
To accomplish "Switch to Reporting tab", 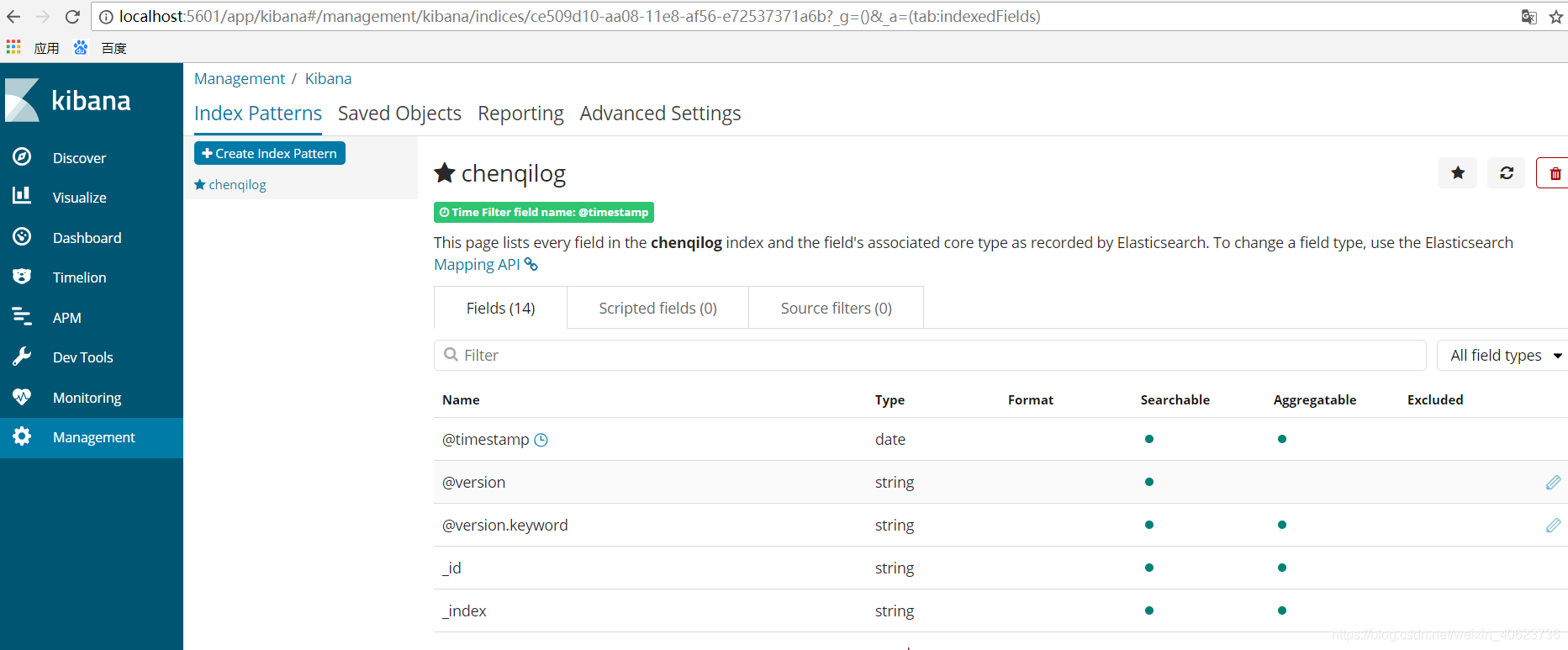I will tap(520, 114).
